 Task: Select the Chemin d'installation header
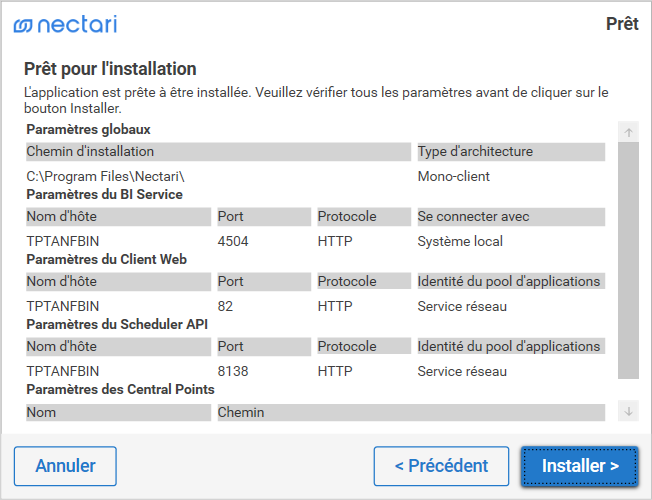click(x=90, y=152)
